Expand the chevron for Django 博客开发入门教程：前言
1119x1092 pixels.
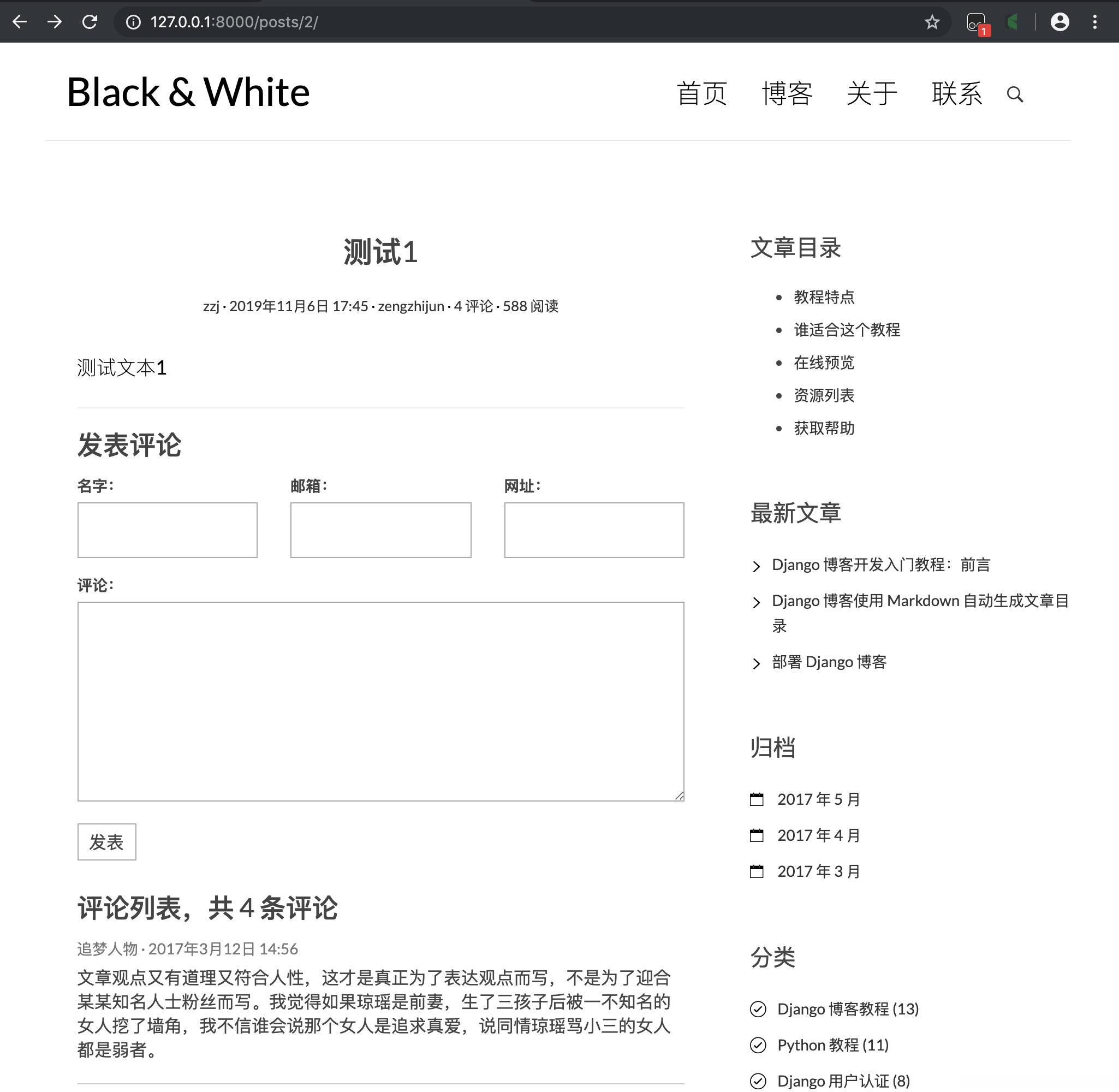point(757,566)
